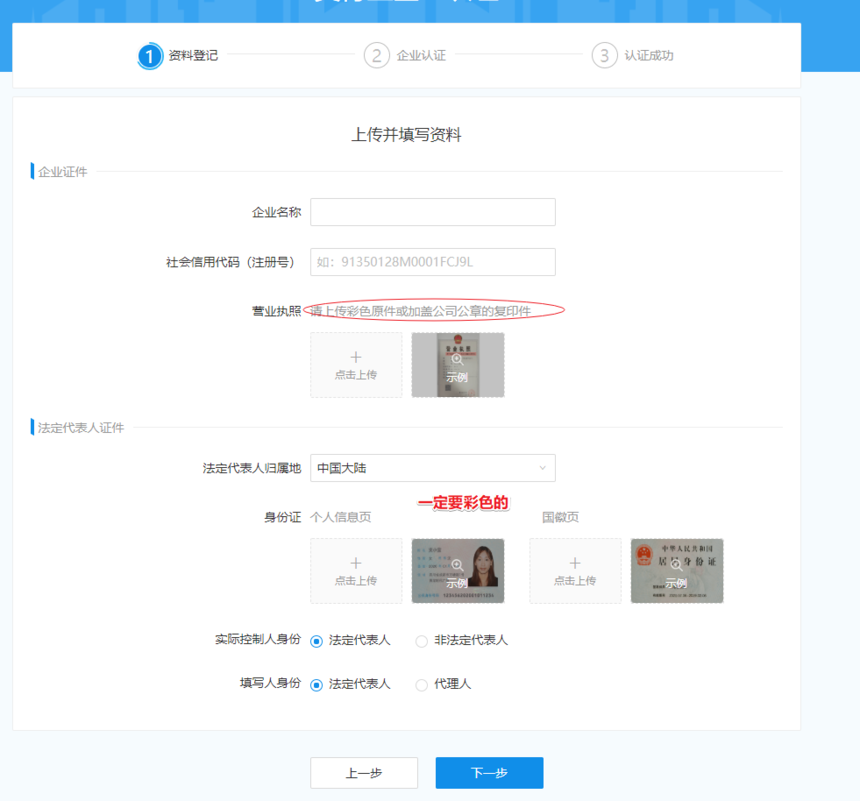Open the 法定代表人归属地 dropdown
The image size is (860, 801).
tap(432, 468)
